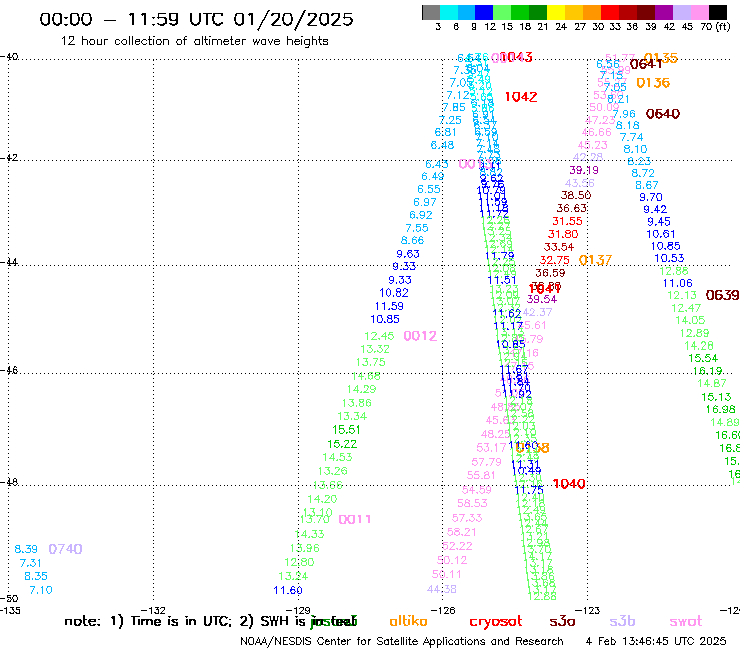Click the wave height value 39.19
740x650 pixels.
click(584, 170)
